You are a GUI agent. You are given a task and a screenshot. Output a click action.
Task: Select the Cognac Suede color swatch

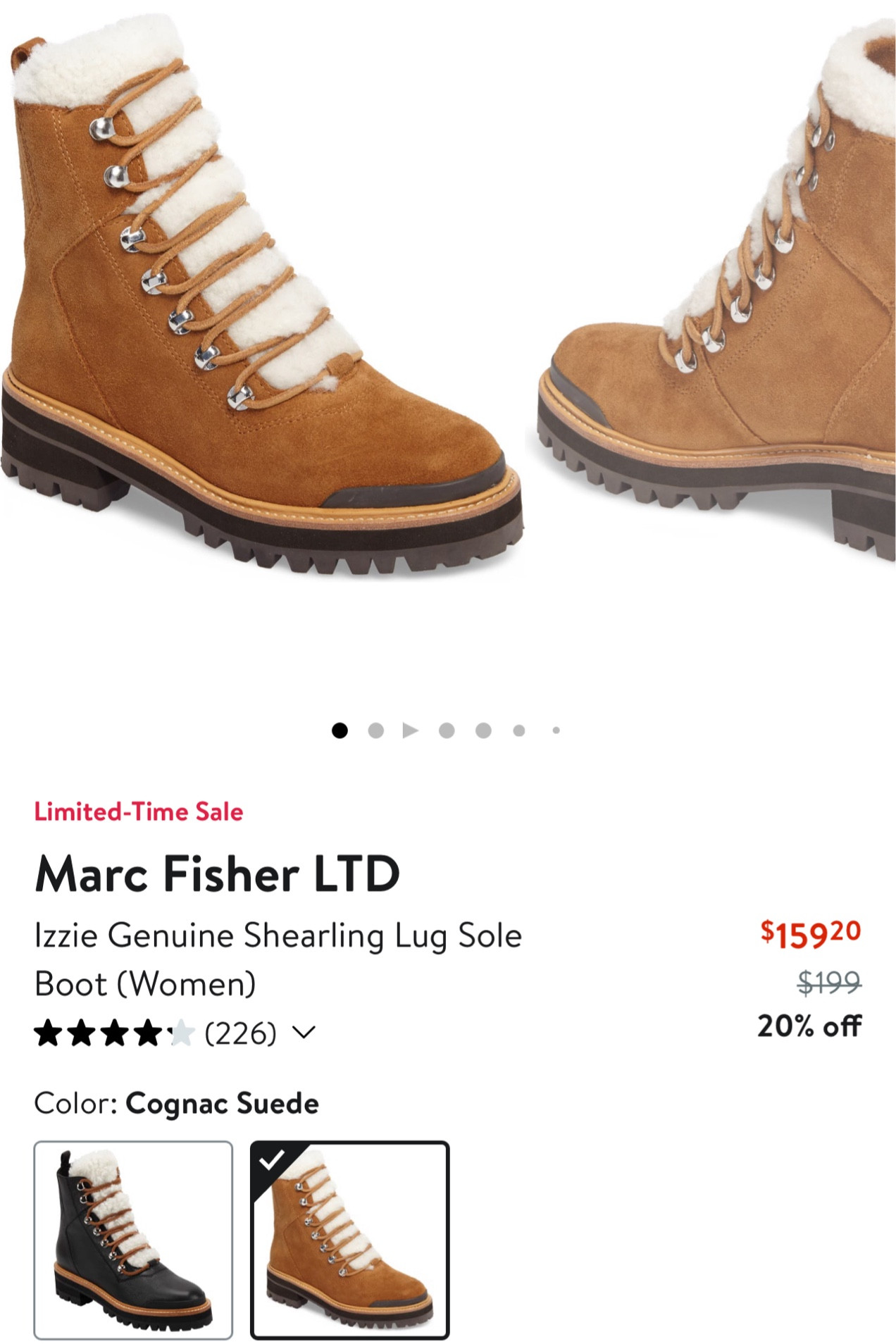(x=350, y=1240)
